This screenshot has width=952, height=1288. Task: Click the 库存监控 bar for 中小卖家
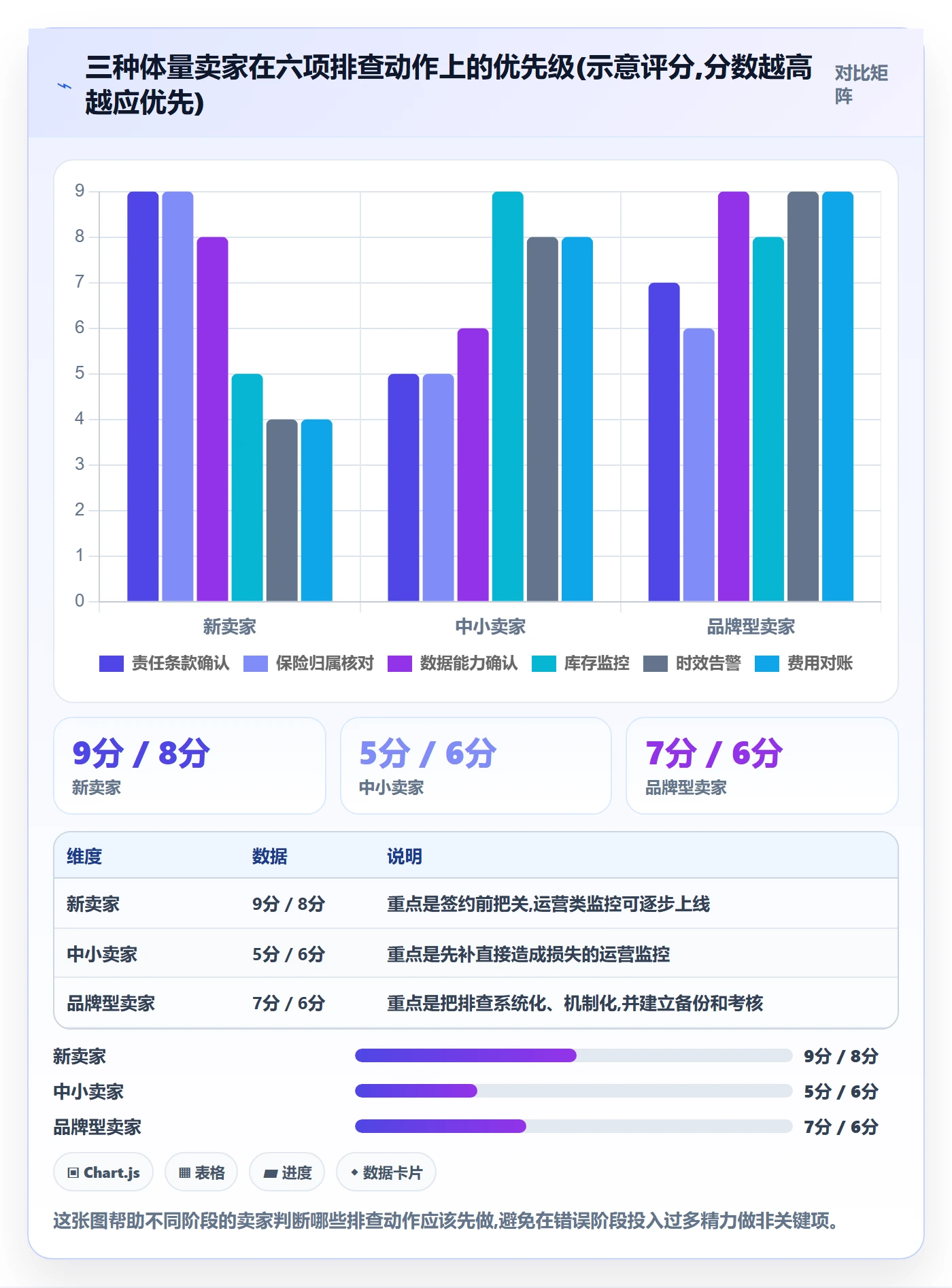pyautogui.click(x=508, y=396)
